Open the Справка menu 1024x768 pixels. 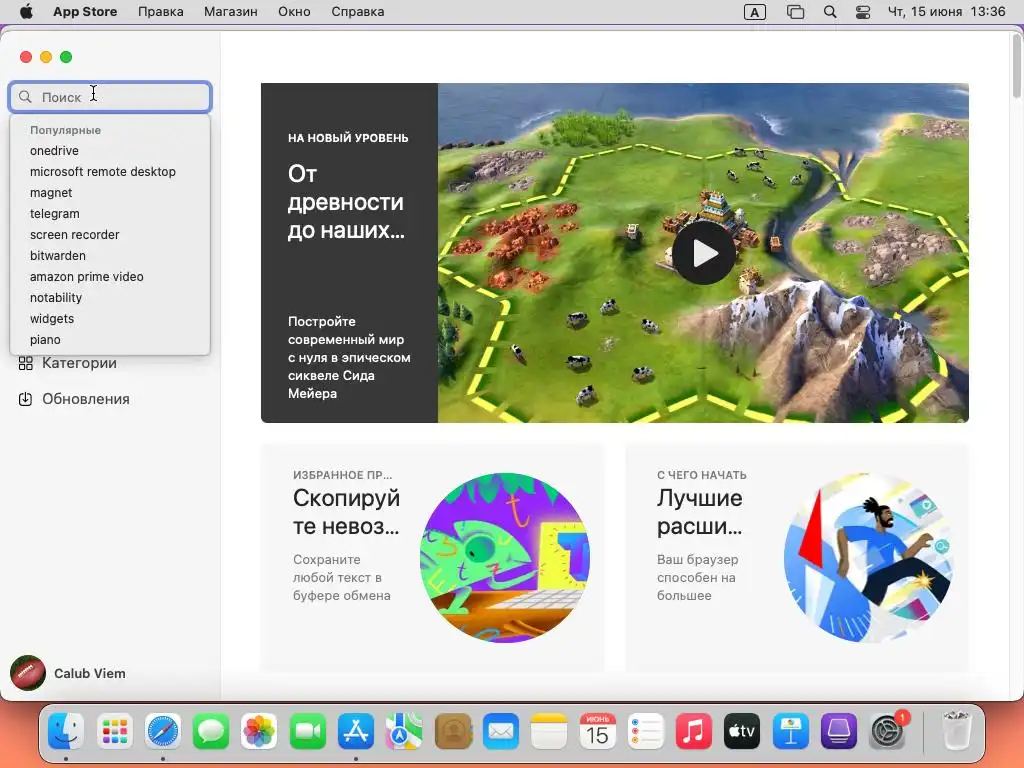[357, 12]
